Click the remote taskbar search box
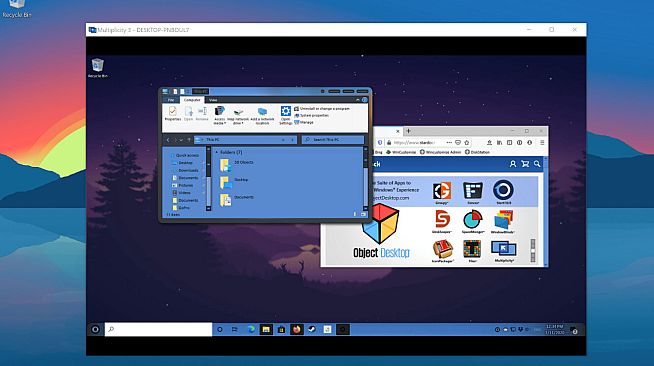 tap(158, 329)
